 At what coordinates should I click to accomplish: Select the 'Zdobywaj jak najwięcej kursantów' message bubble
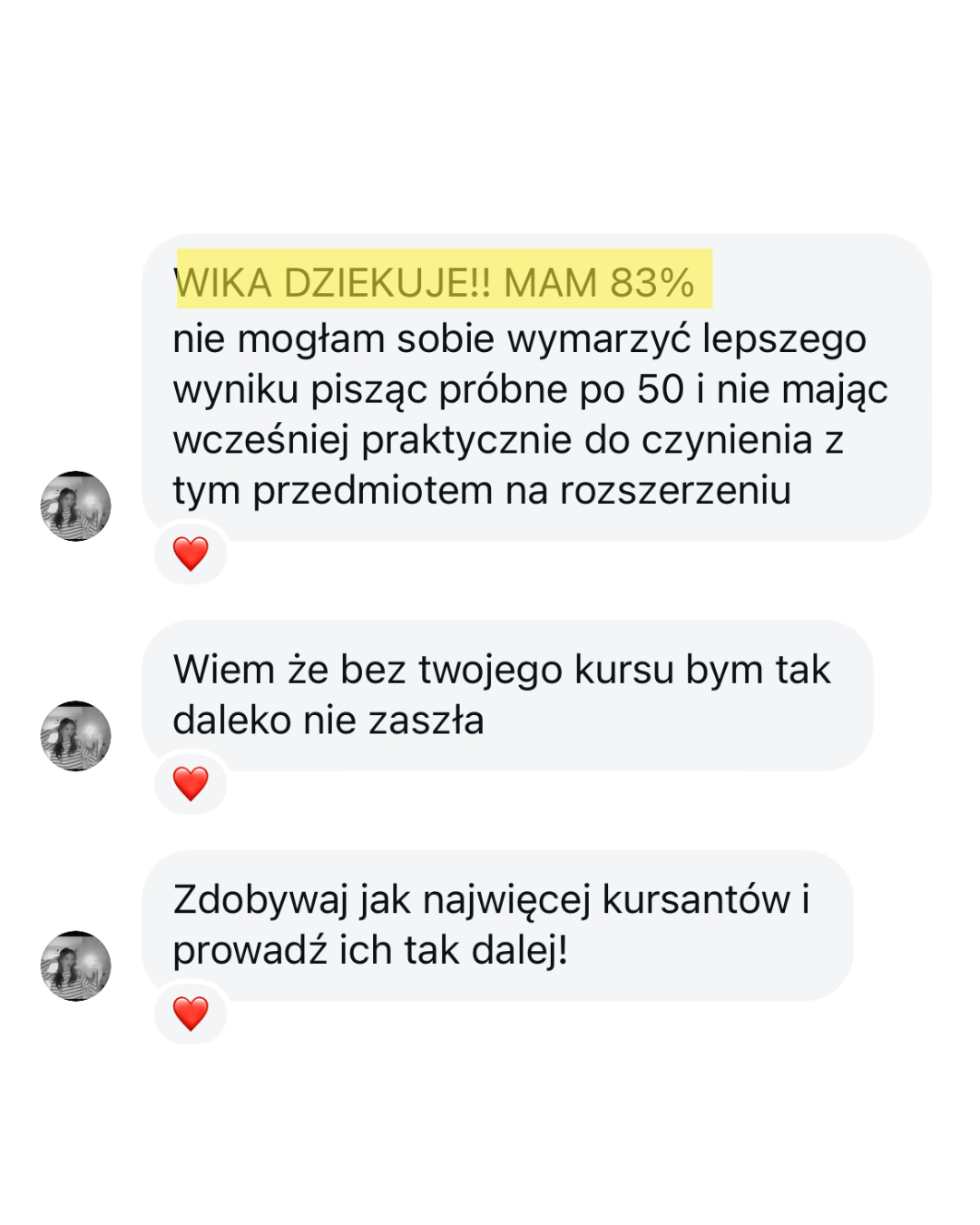(x=497, y=926)
